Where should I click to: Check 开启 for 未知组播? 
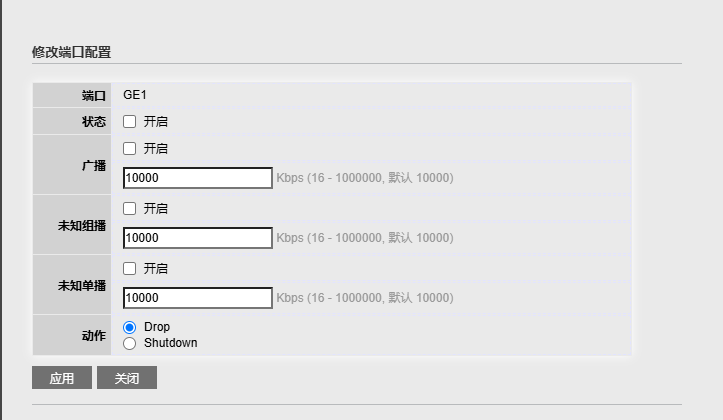click(x=130, y=208)
